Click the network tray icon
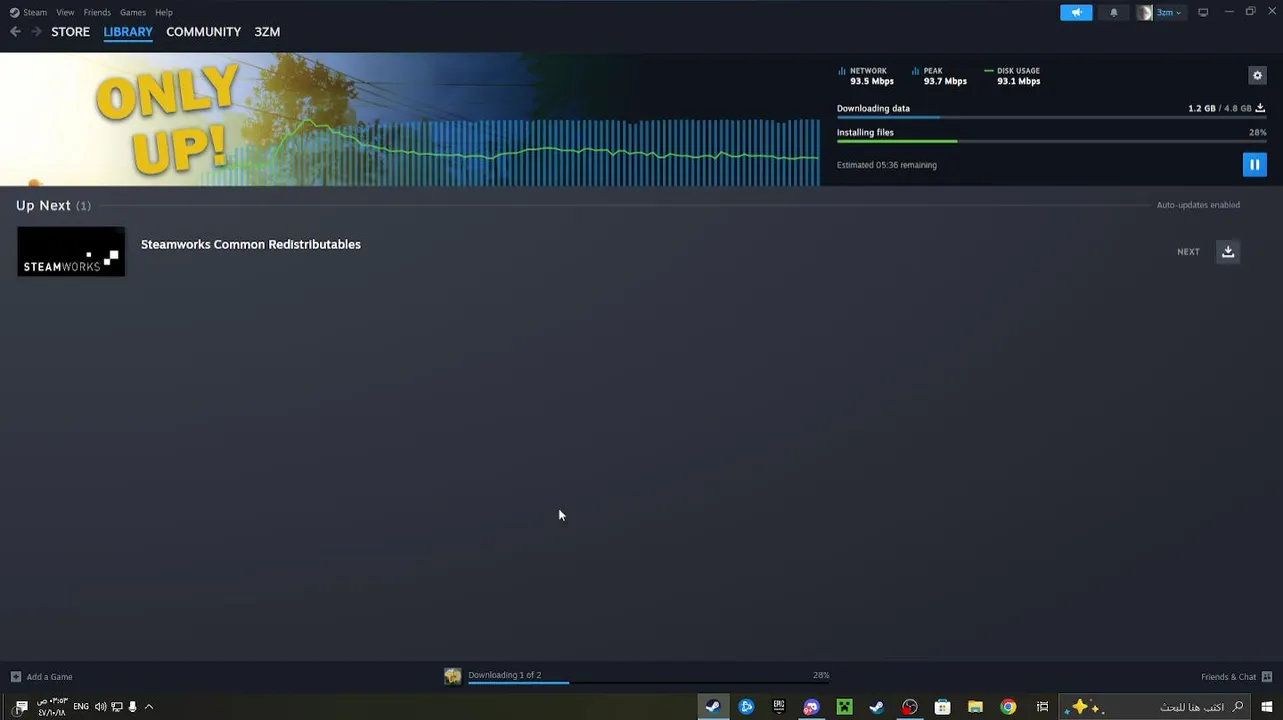This screenshot has height=720, width=1283. [x=117, y=707]
